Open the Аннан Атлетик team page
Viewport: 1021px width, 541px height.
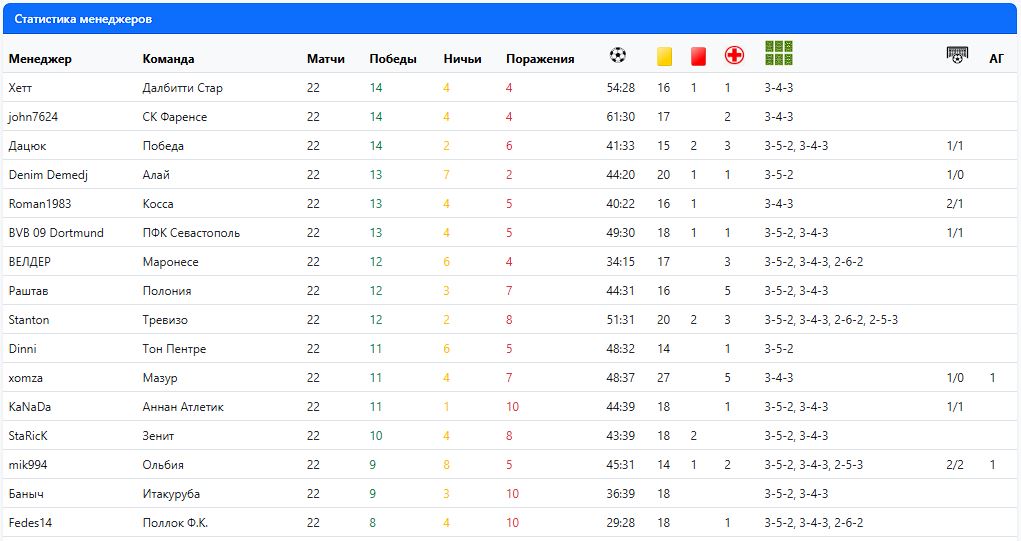(x=183, y=407)
